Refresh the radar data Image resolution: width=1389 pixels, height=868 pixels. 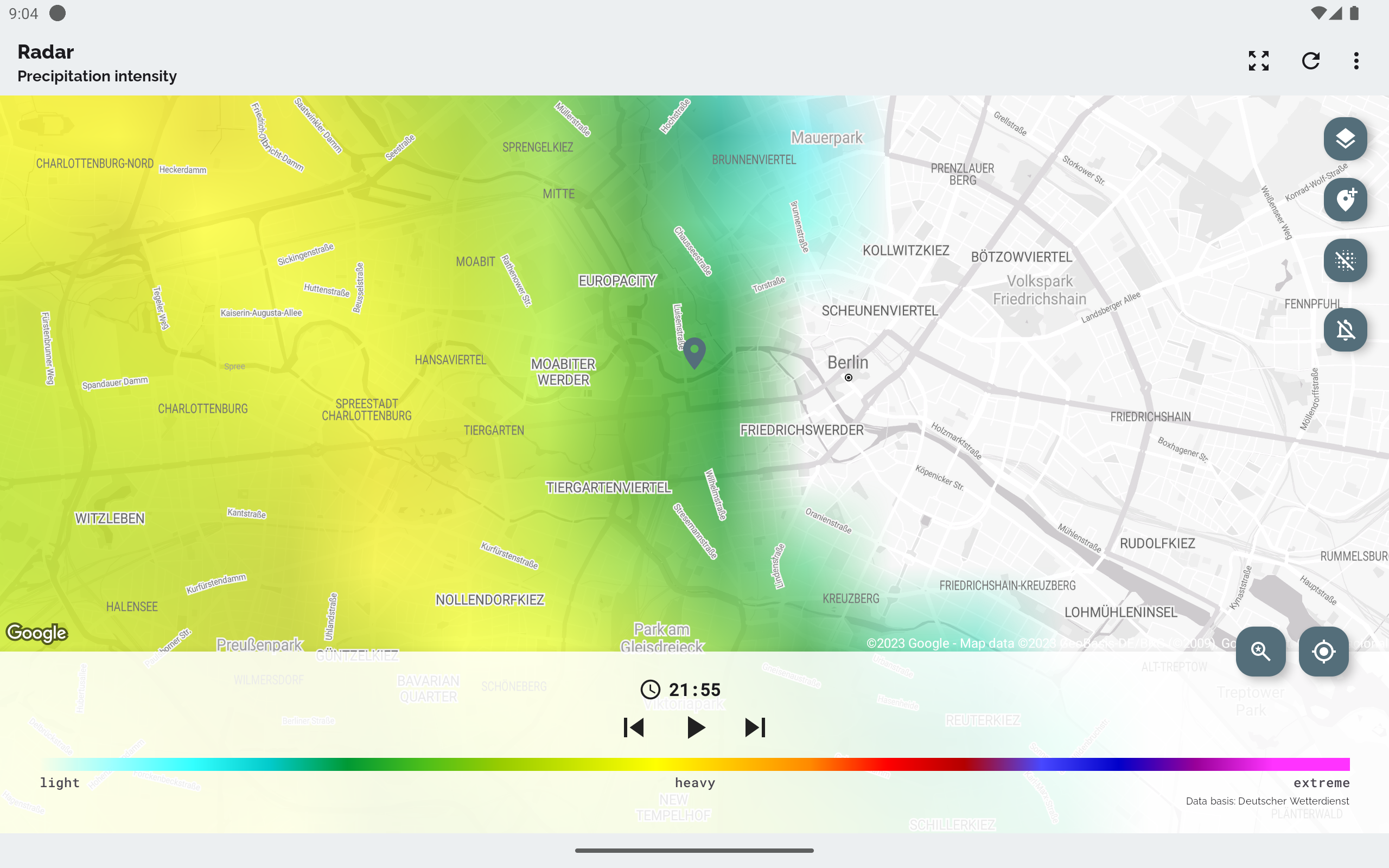click(1310, 61)
